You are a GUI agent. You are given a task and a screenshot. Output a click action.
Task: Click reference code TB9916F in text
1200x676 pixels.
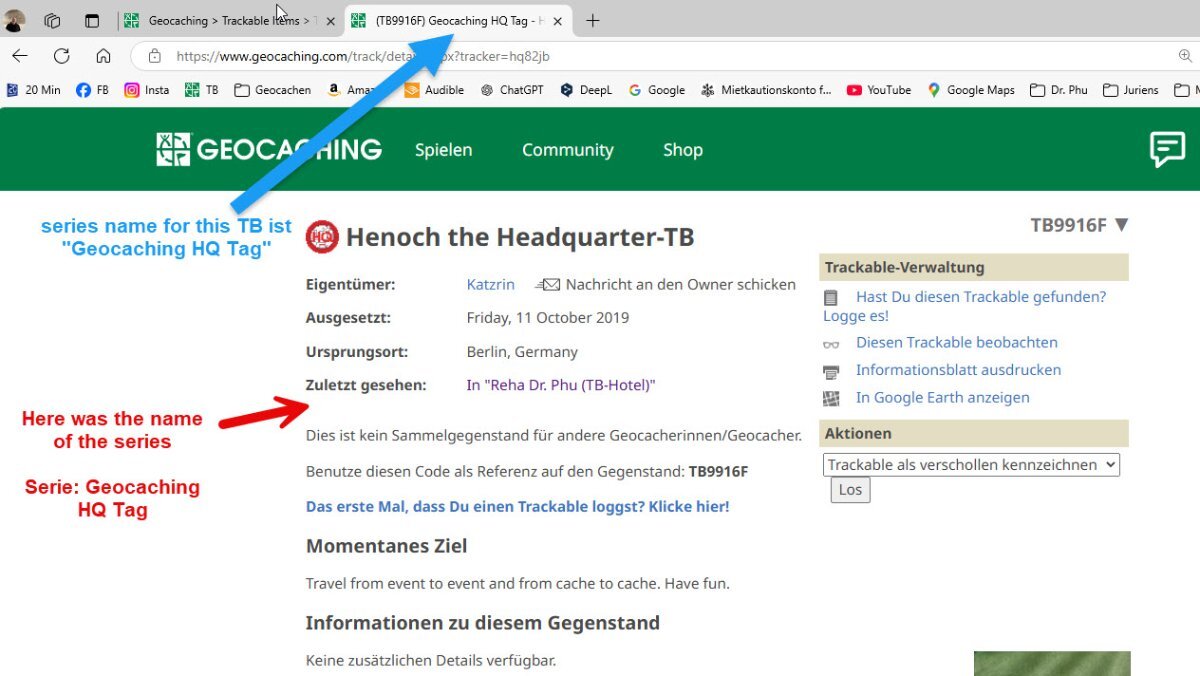718,472
